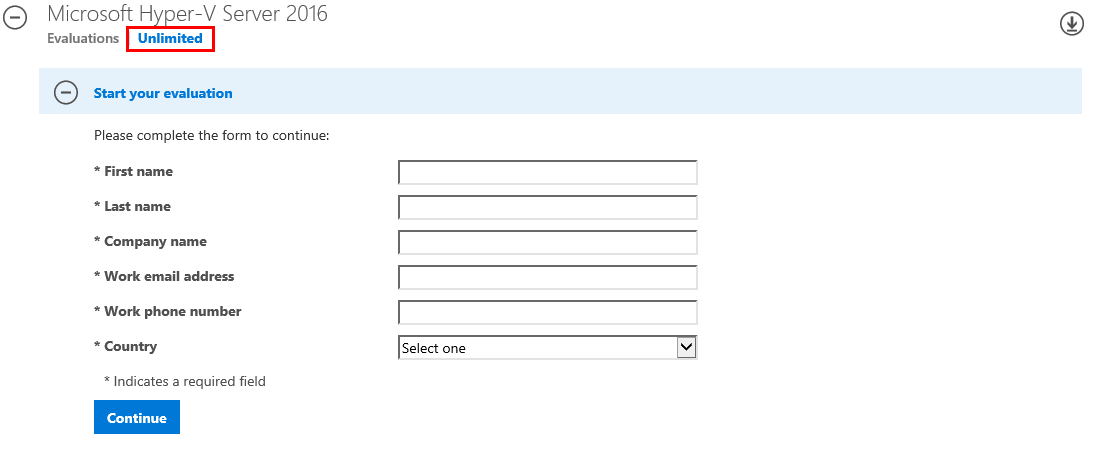Click into the Last name text box
The height and width of the screenshot is (458, 1094).
coord(548,207)
